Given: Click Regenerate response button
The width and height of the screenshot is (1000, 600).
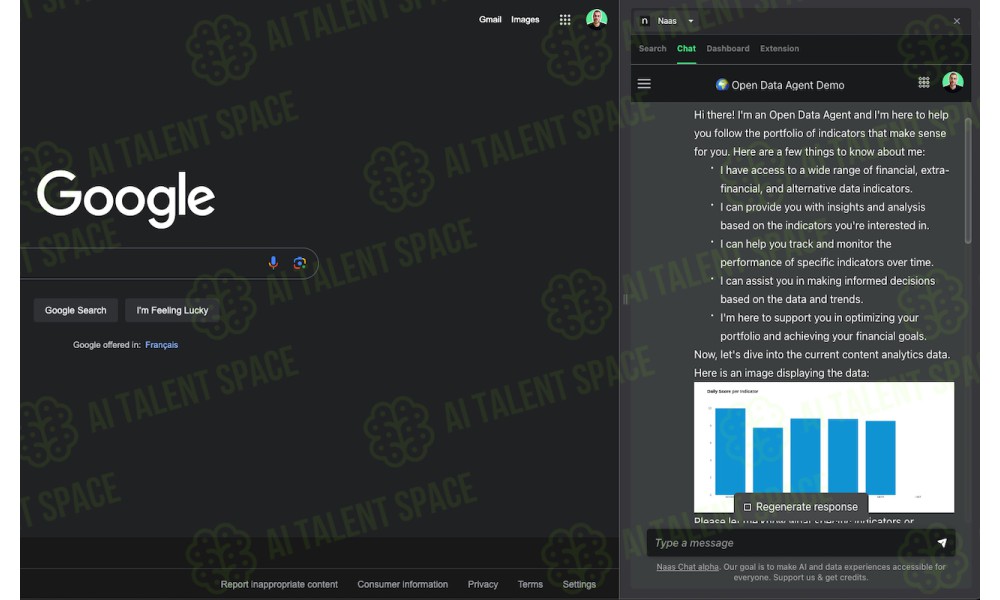Looking at the screenshot, I should [x=800, y=507].
